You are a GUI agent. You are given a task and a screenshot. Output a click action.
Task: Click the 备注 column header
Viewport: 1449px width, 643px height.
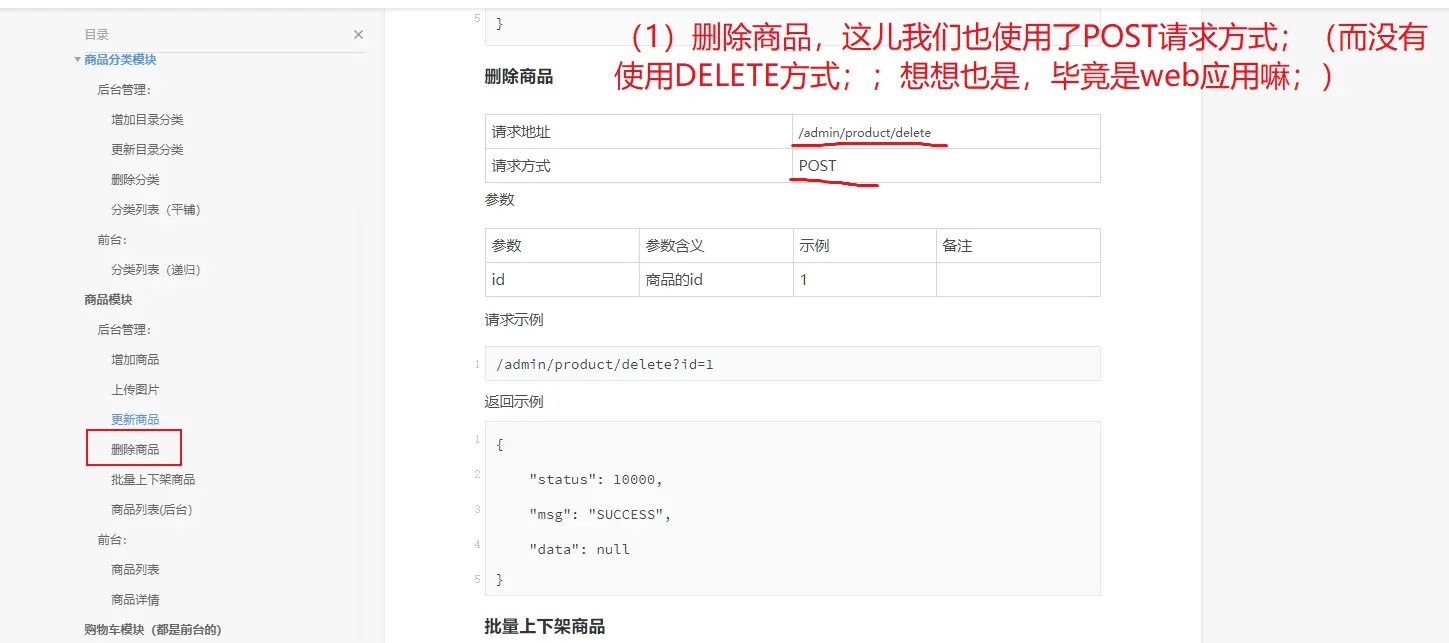coord(1018,246)
